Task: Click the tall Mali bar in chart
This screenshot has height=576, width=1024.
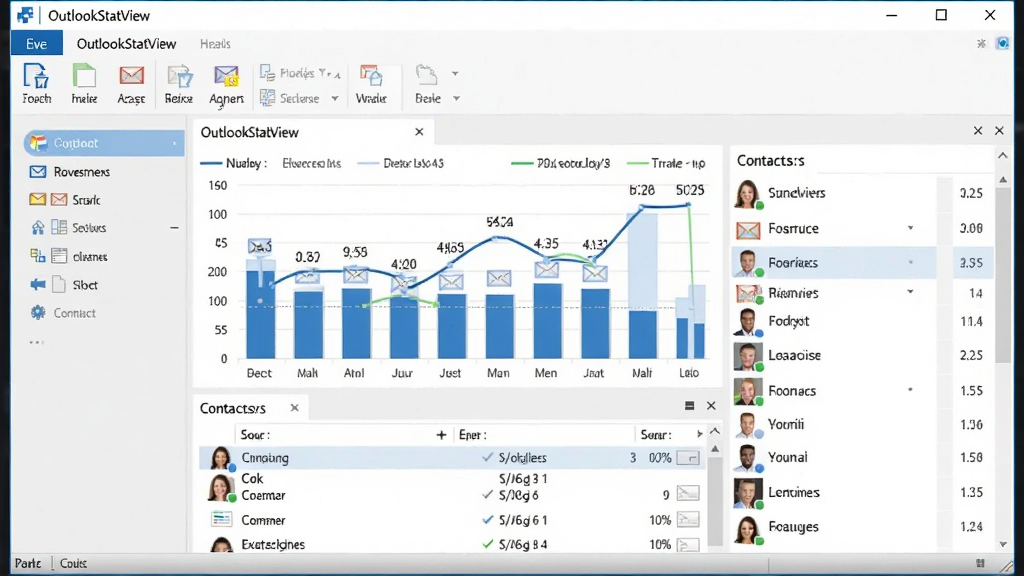Action: (642, 285)
